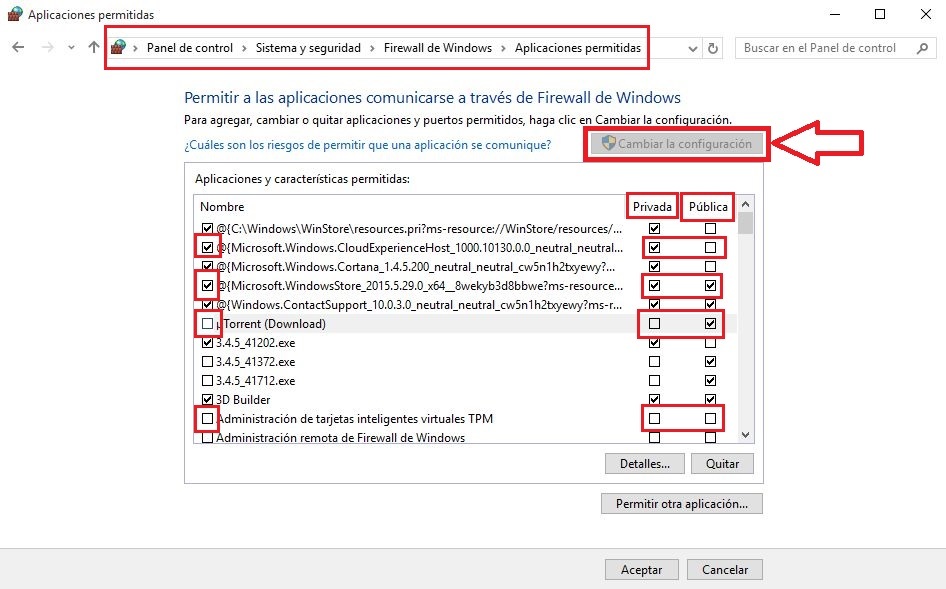This screenshot has height=589, width=946.
Task: Expand chevron after Sistema y seguridad
Action: (372, 48)
